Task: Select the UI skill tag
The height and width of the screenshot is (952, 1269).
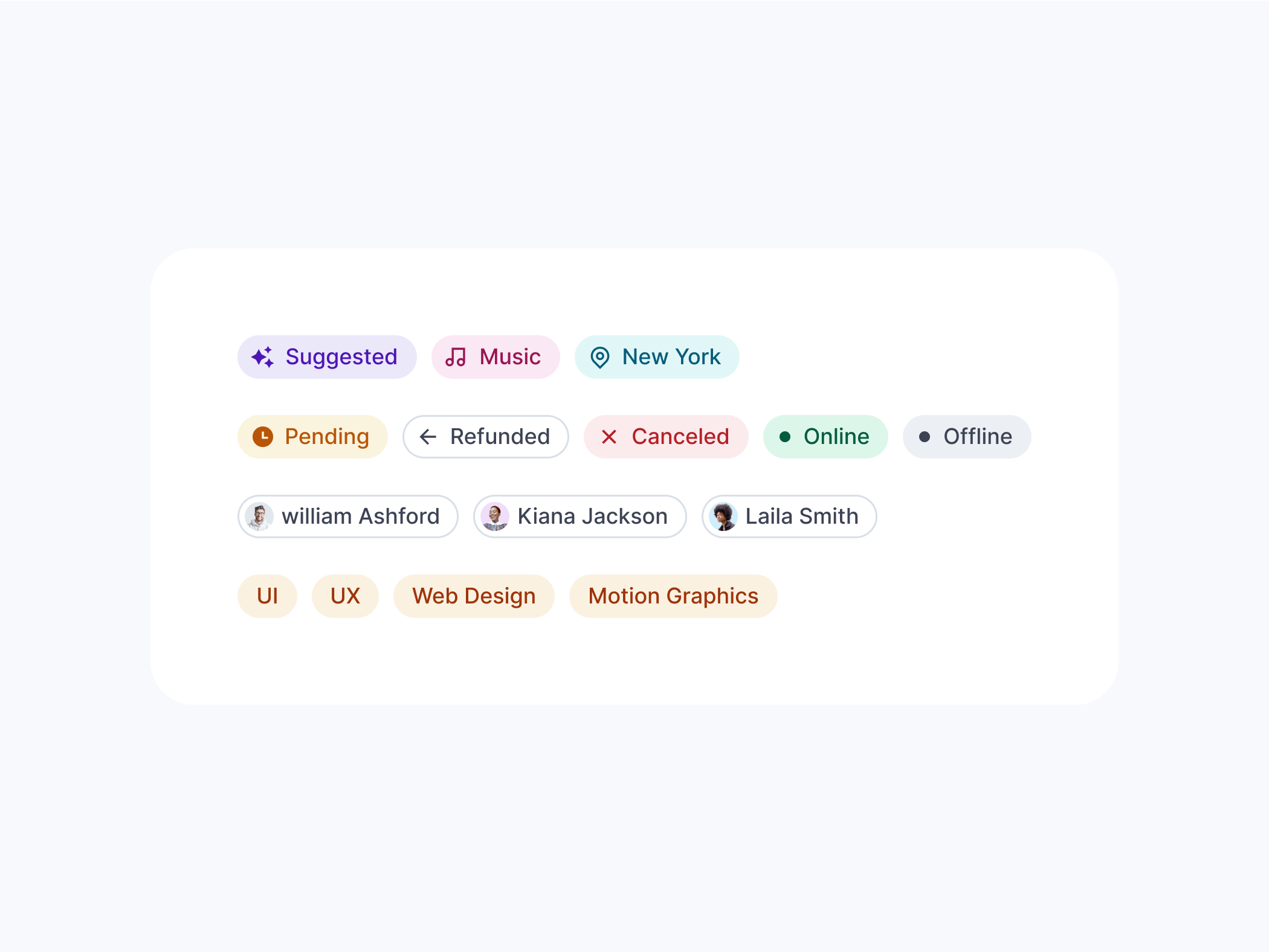Action: click(266, 596)
